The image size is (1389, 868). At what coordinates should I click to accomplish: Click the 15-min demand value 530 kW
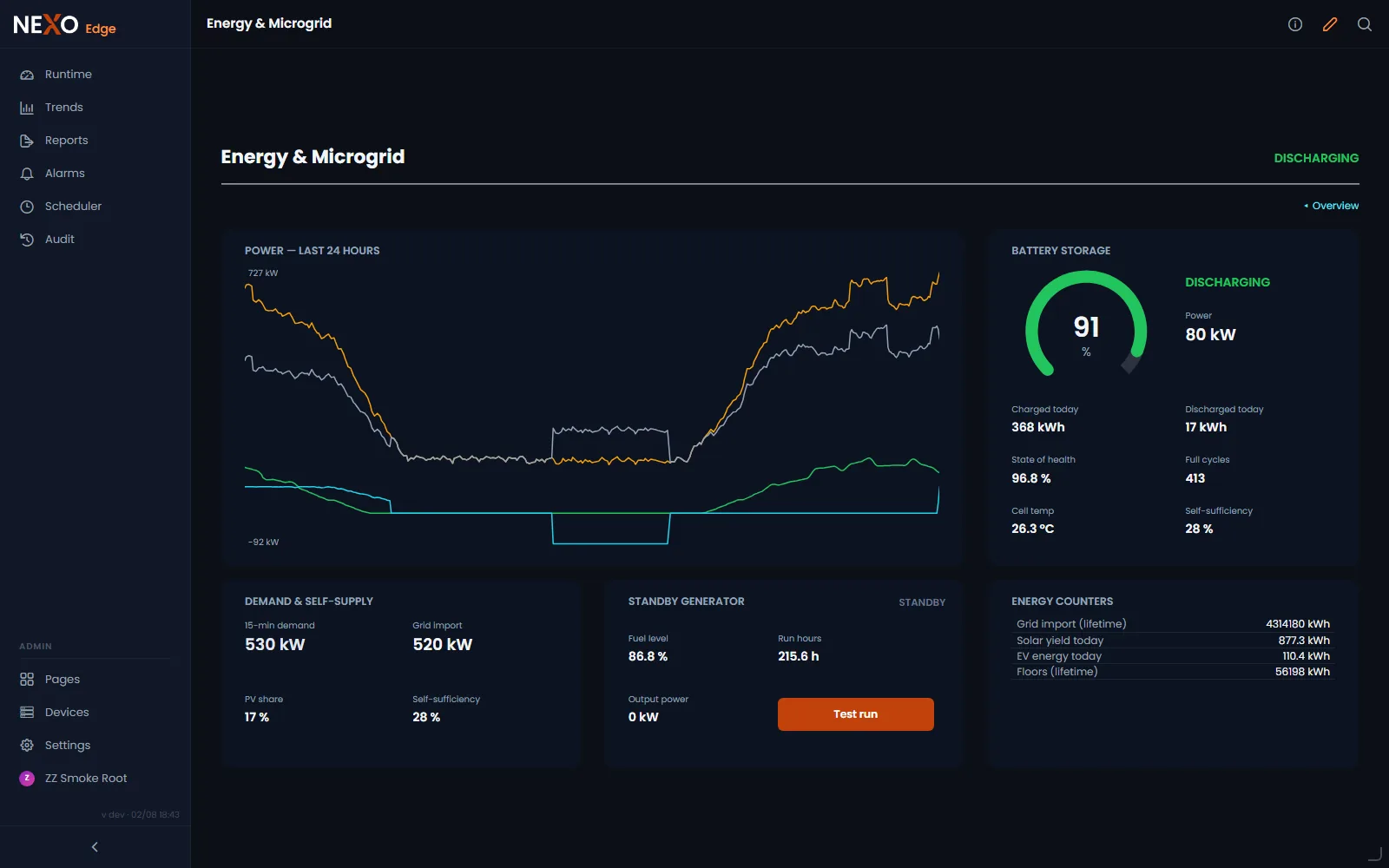pyautogui.click(x=275, y=645)
